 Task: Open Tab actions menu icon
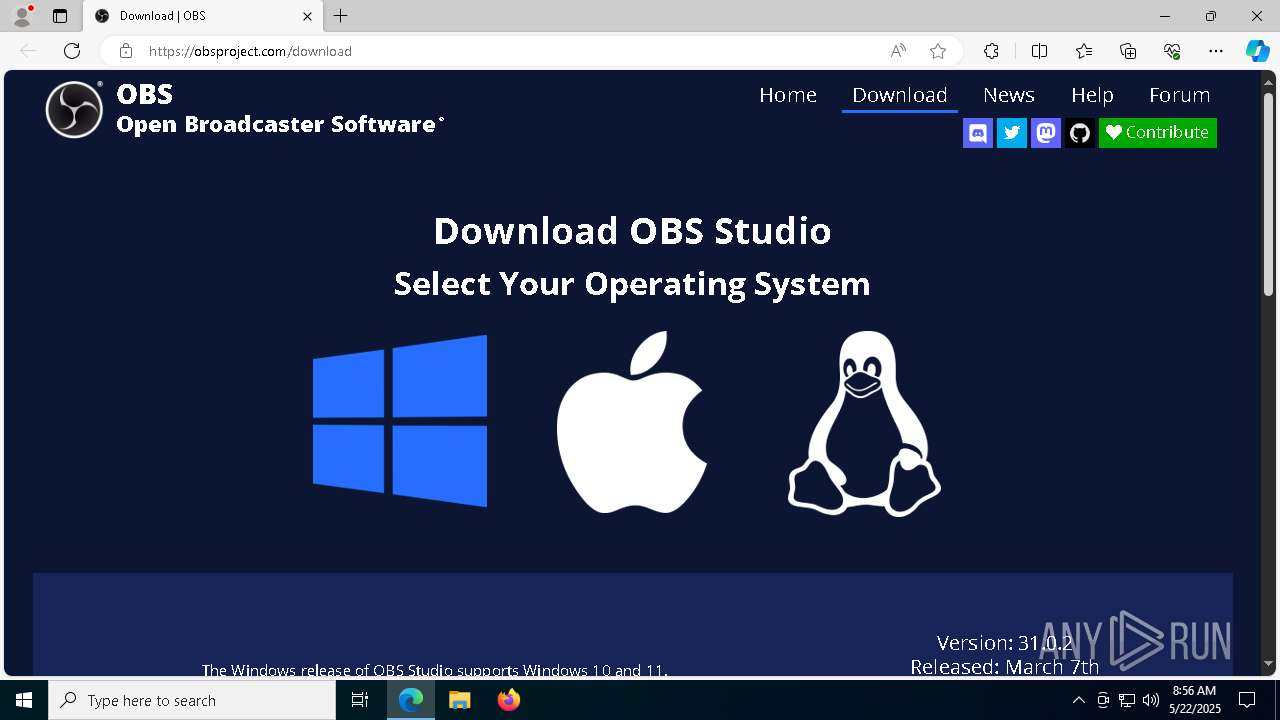point(60,16)
